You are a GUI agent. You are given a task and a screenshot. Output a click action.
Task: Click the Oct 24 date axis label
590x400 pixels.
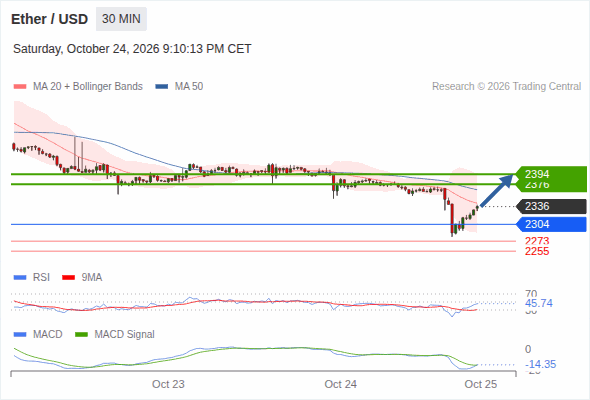tap(341, 384)
